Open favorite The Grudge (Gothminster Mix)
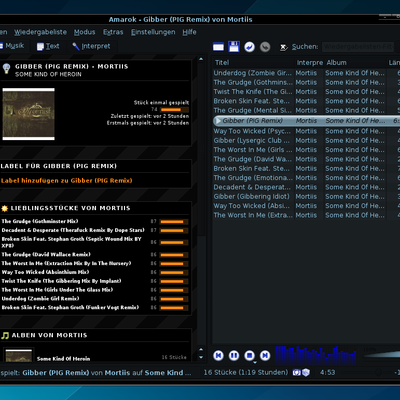Screen dimensions: 400x400 [x=40, y=221]
